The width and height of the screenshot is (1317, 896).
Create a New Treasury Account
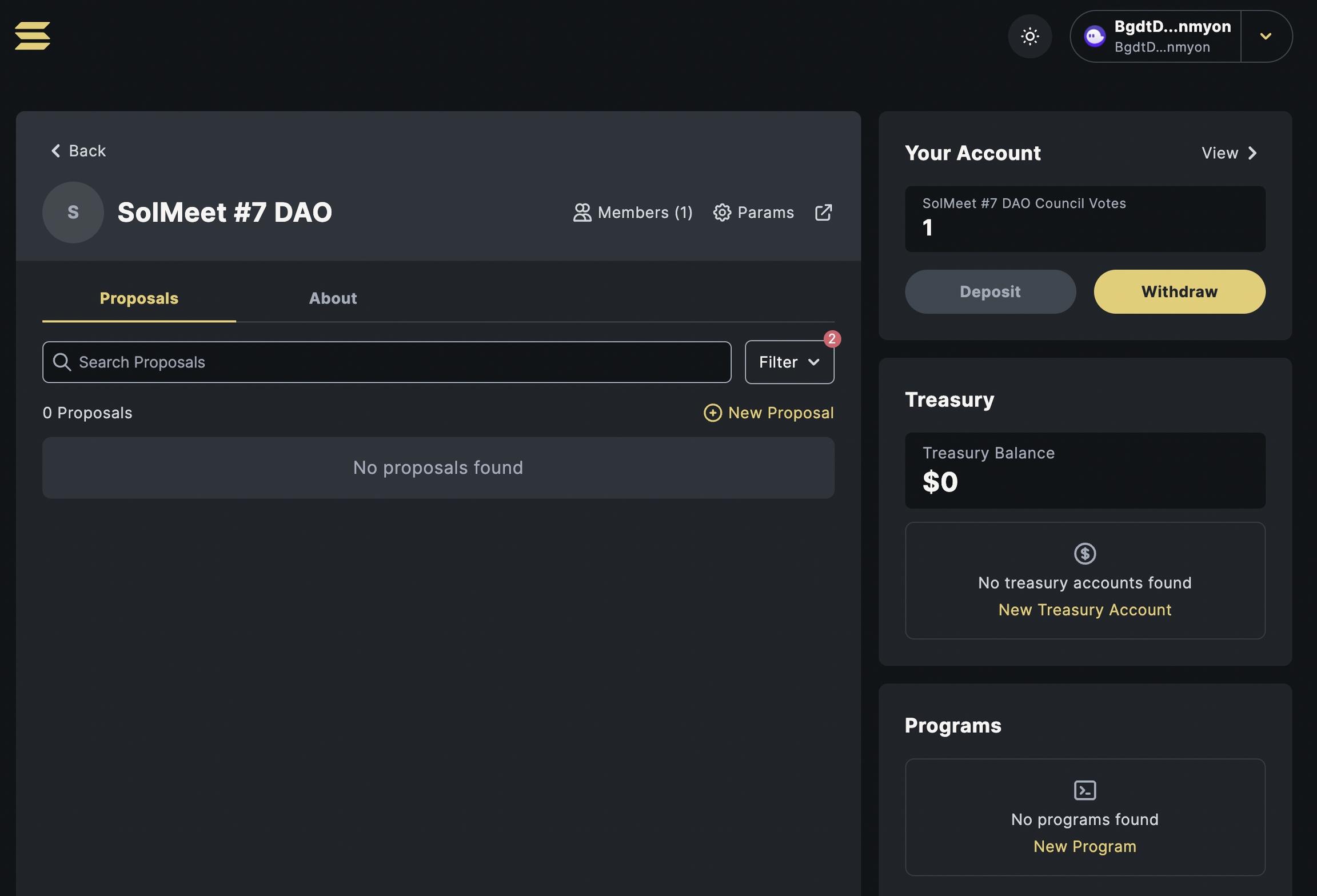pos(1084,610)
